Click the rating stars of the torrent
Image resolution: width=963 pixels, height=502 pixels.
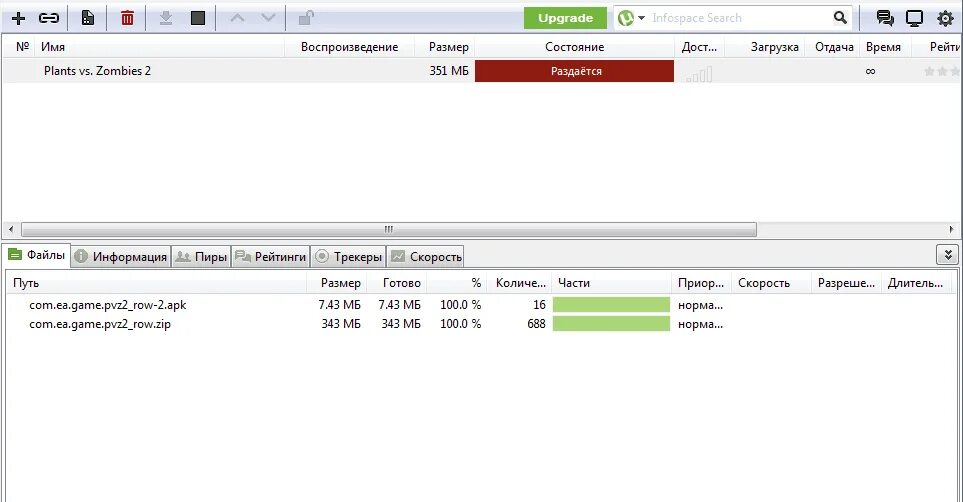click(x=942, y=71)
